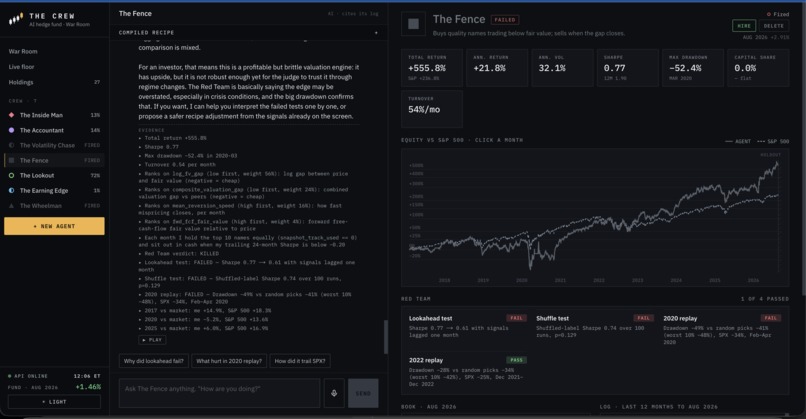
Task: Ask 'What hurt in 2020 replay?' suggestion
Action: (x=229, y=361)
